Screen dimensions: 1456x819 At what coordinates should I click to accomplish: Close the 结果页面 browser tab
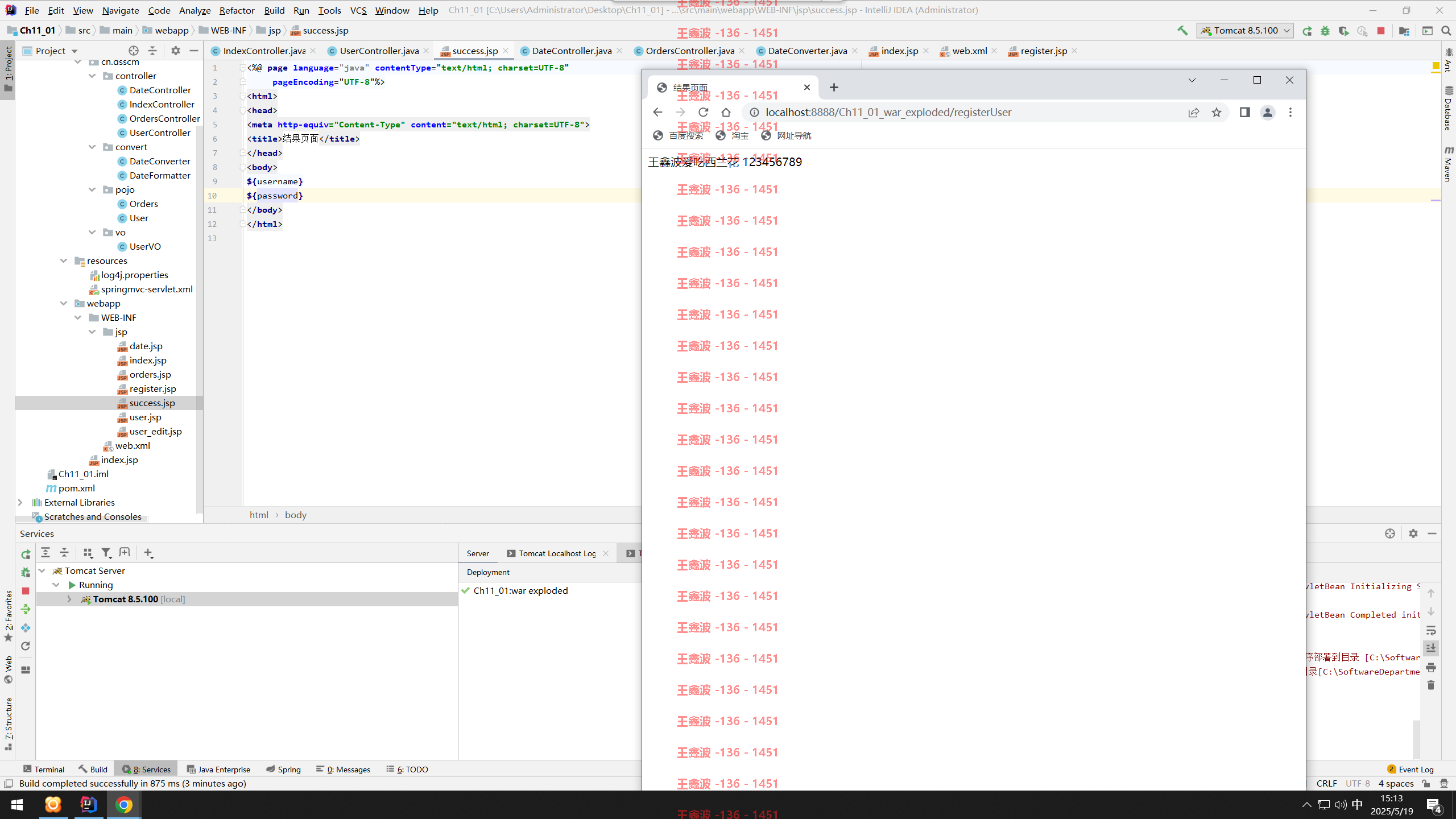click(x=806, y=87)
